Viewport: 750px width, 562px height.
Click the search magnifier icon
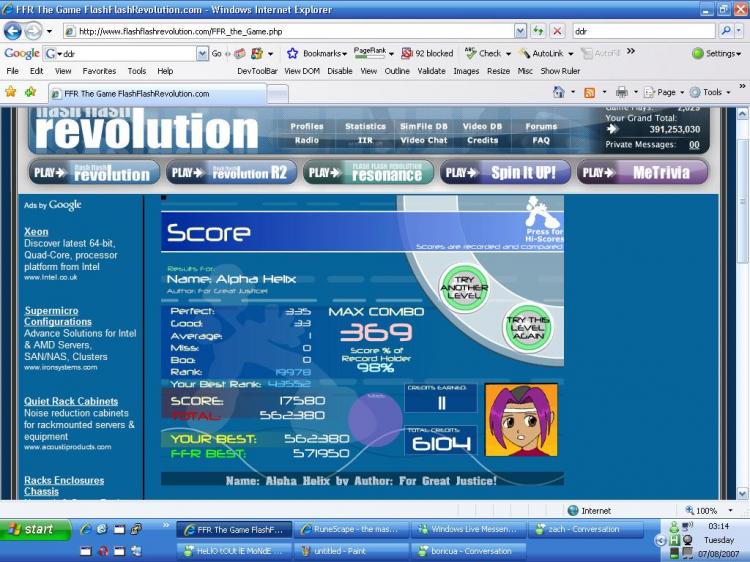coord(726,31)
